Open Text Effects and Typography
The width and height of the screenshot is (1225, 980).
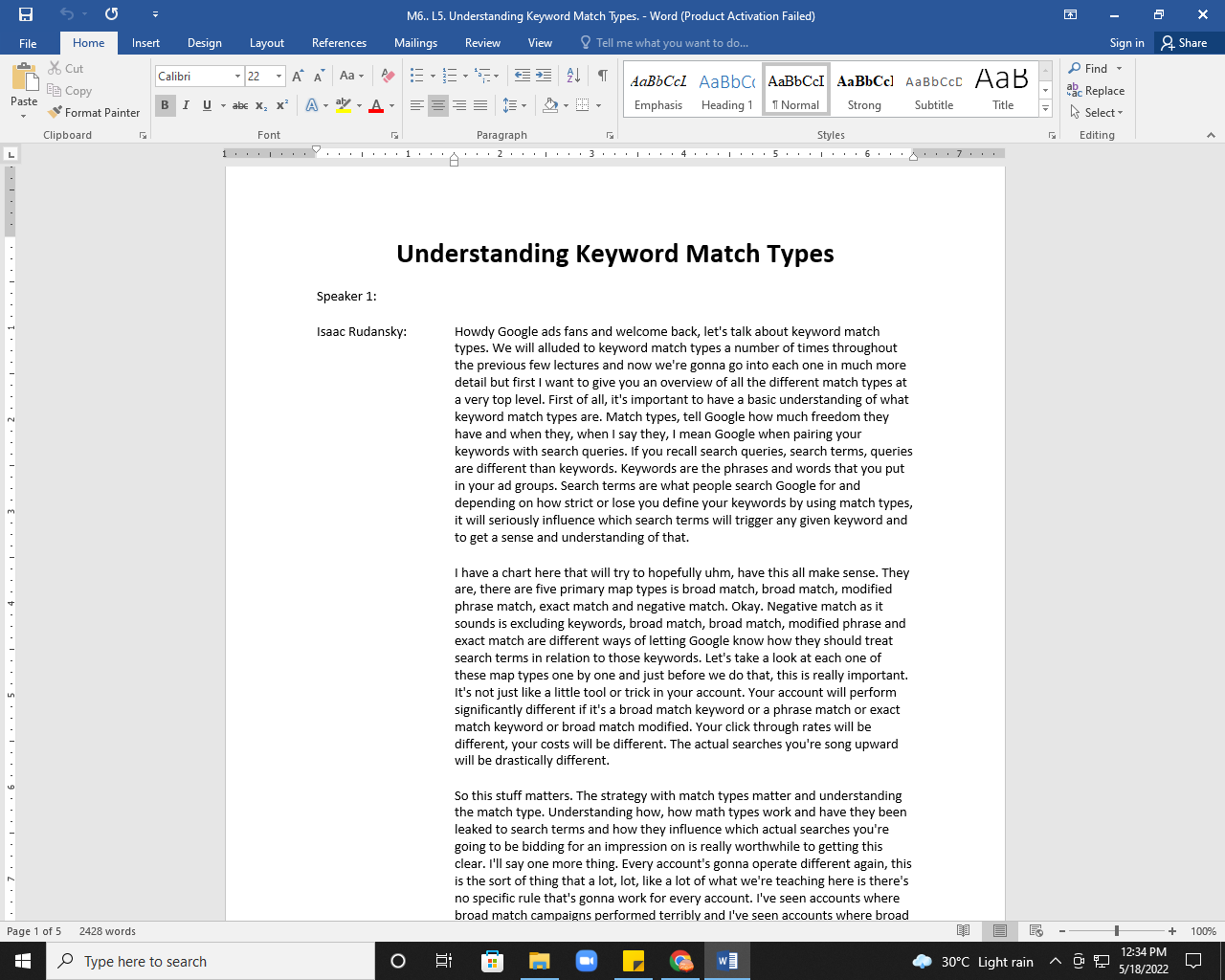[x=312, y=105]
